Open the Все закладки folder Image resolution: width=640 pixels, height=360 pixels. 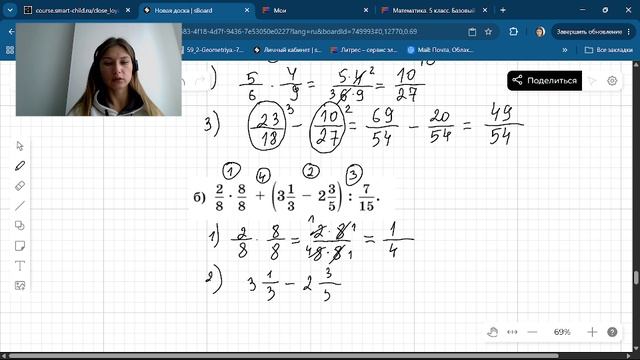(x=609, y=50)
